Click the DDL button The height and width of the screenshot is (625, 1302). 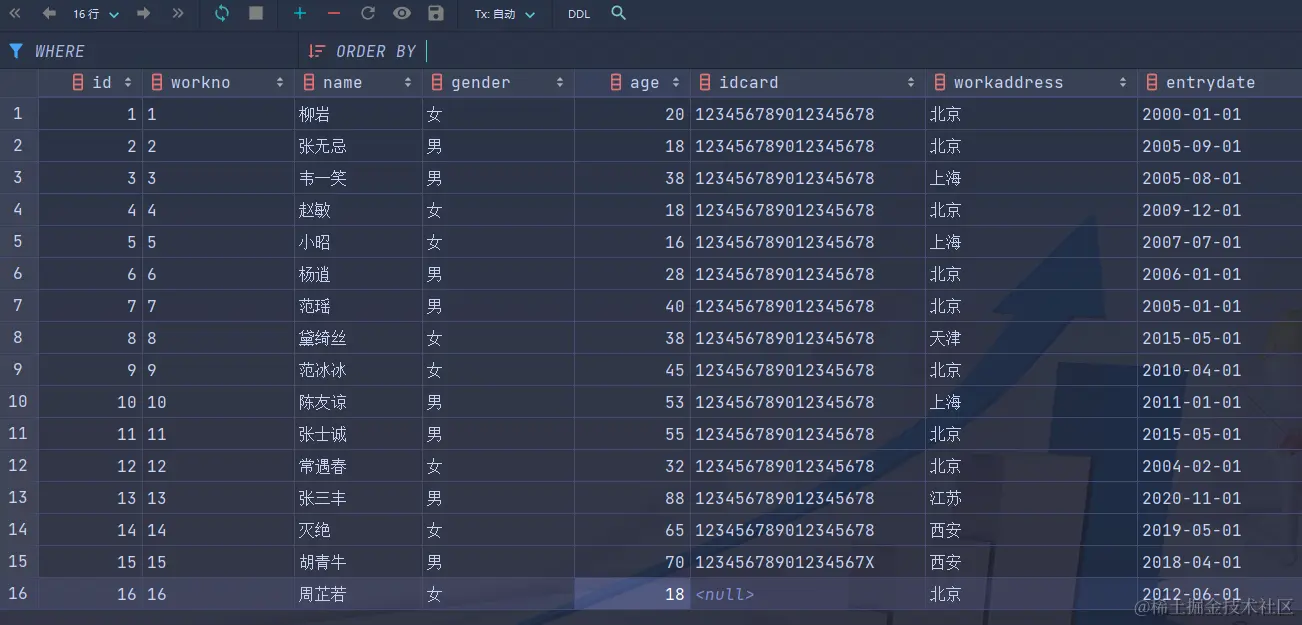[x=579, y=14]
